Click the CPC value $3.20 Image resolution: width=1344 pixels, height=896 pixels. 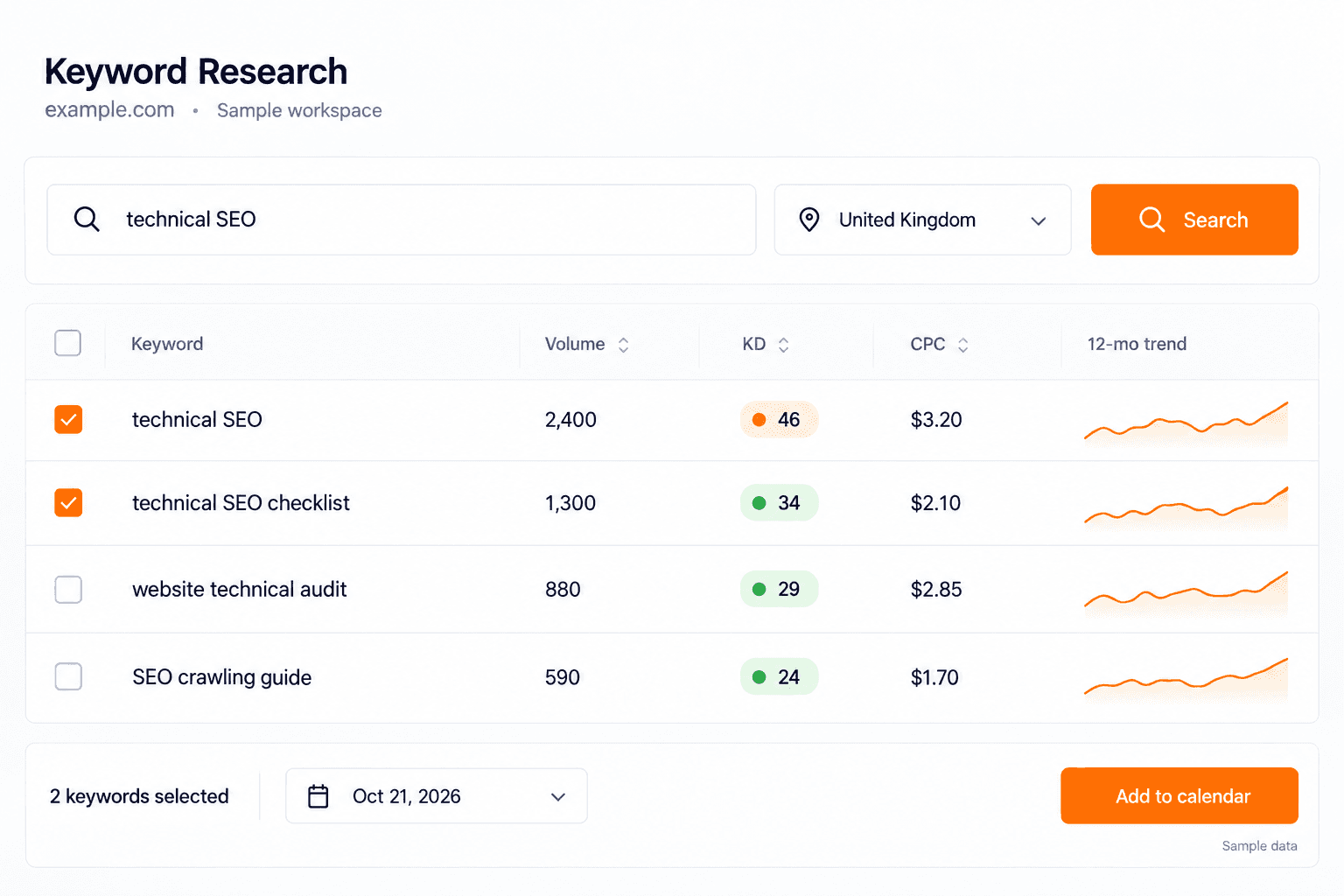point(936,420)
